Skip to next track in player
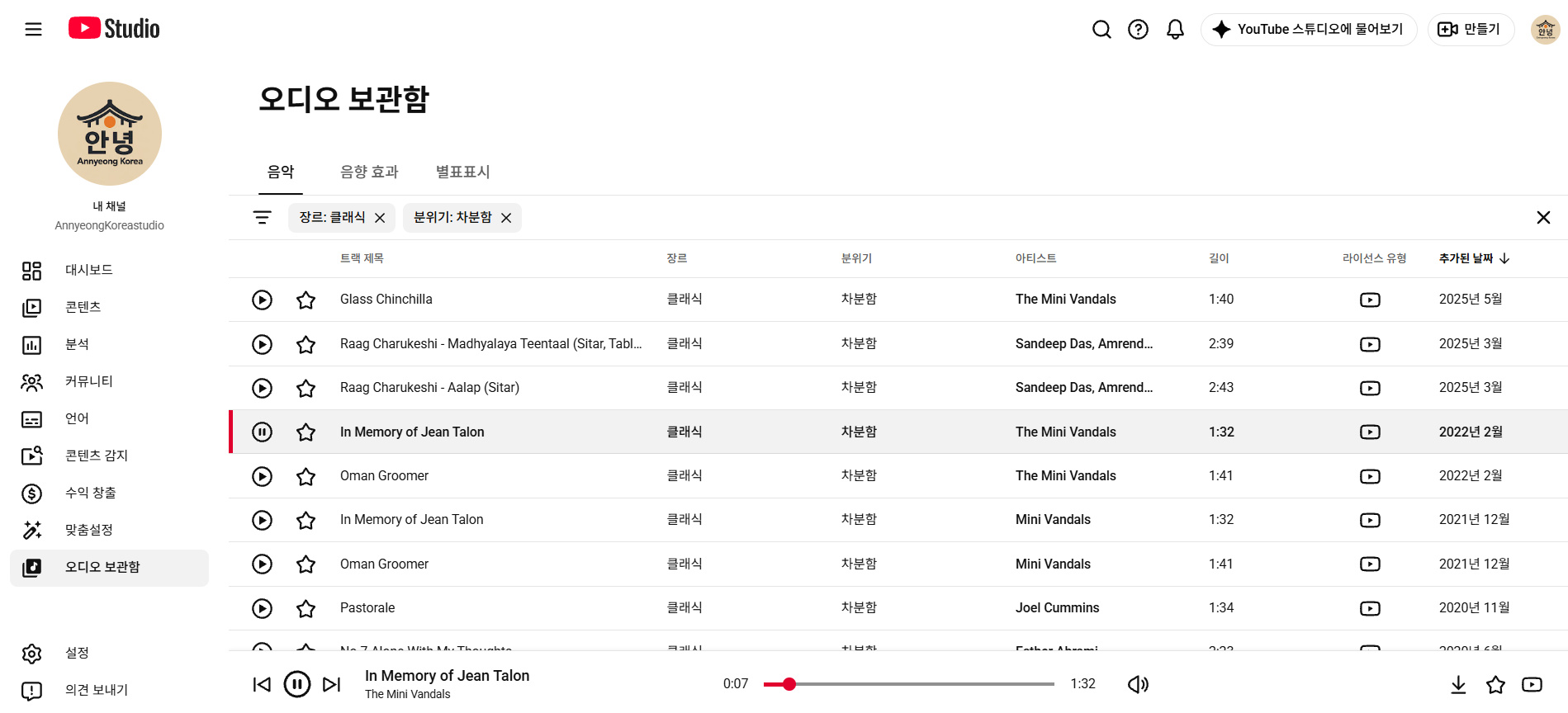Screen dimensions: 1568x713 [x=331, y=684]
